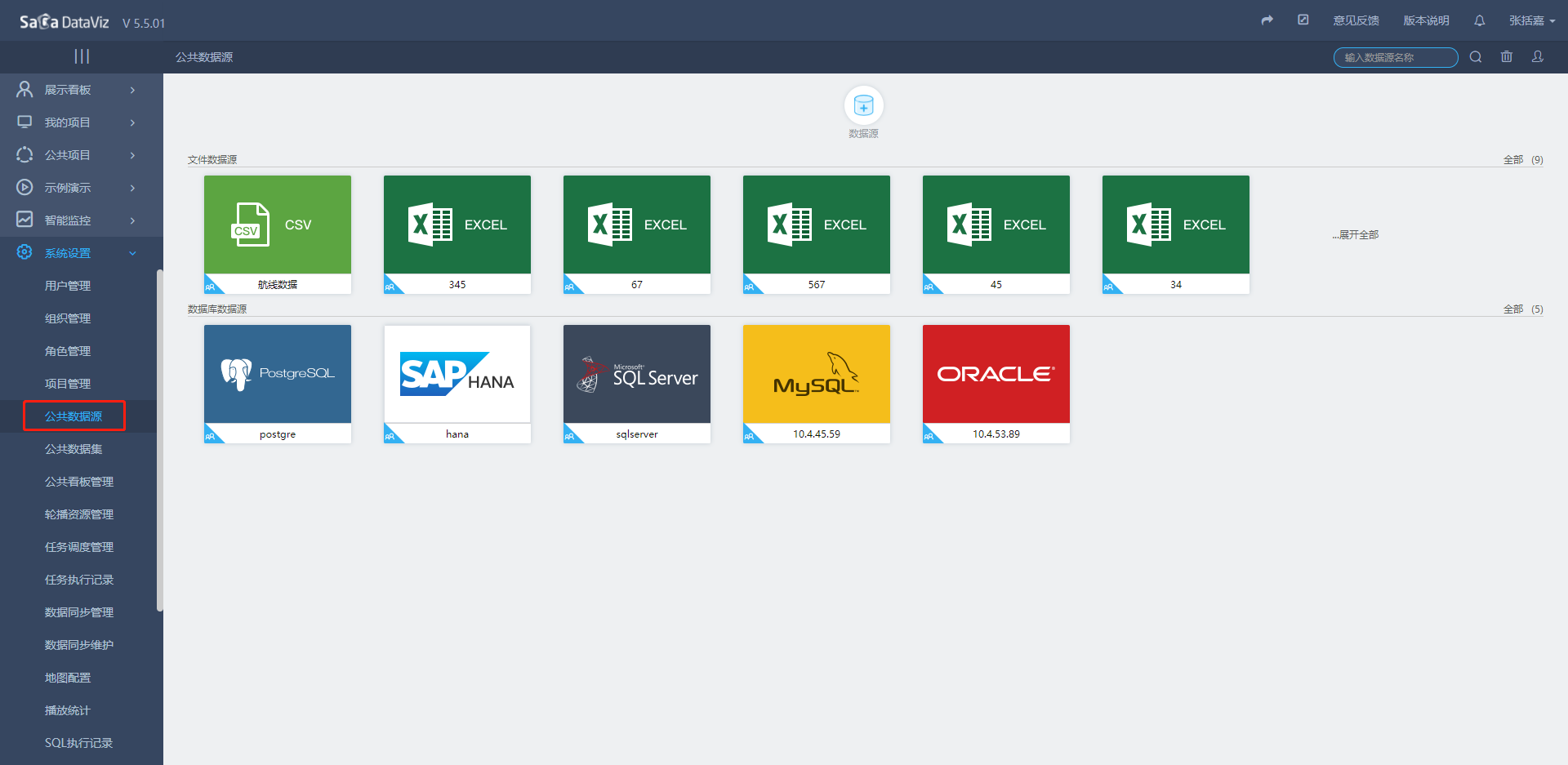The image size is (1568, 765).
Task: Click the user icon next to trash
Action: [x=1538, y=57]
